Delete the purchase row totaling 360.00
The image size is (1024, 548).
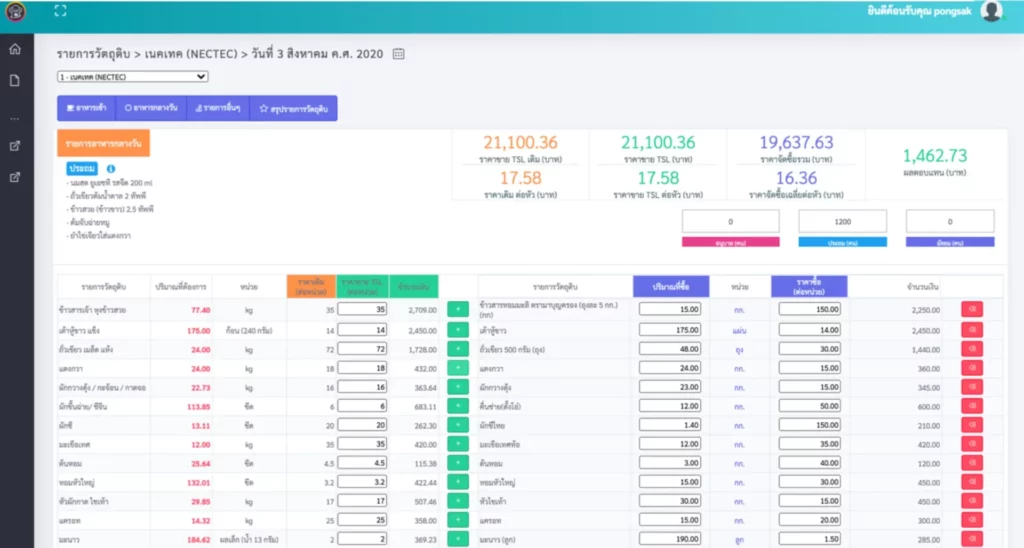972,368
